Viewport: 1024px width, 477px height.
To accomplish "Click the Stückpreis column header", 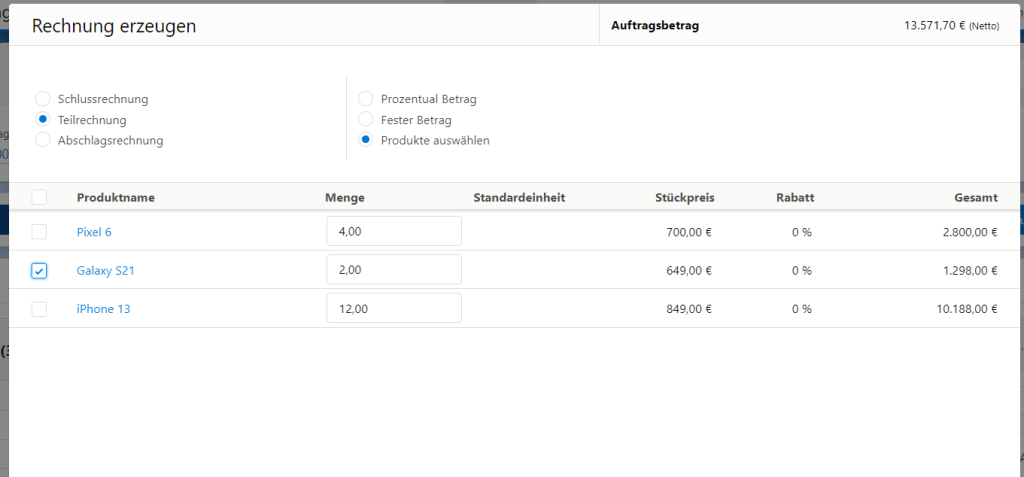I will [684, 198].
